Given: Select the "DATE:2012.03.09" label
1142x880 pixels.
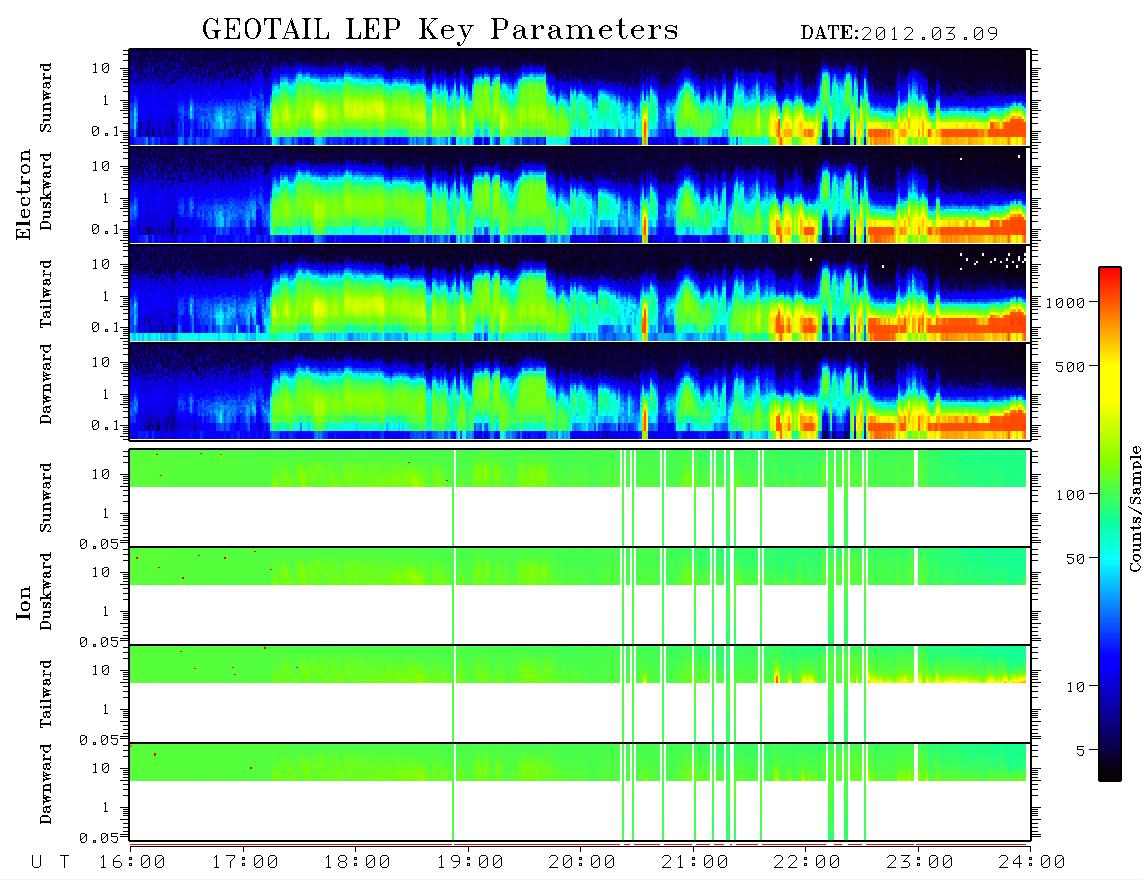Looking at the screenshot, I should pos(899,34).
